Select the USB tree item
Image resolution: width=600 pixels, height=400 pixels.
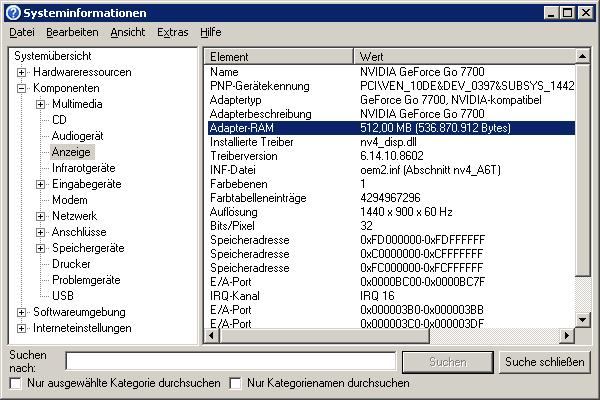(x=63, y=296)
